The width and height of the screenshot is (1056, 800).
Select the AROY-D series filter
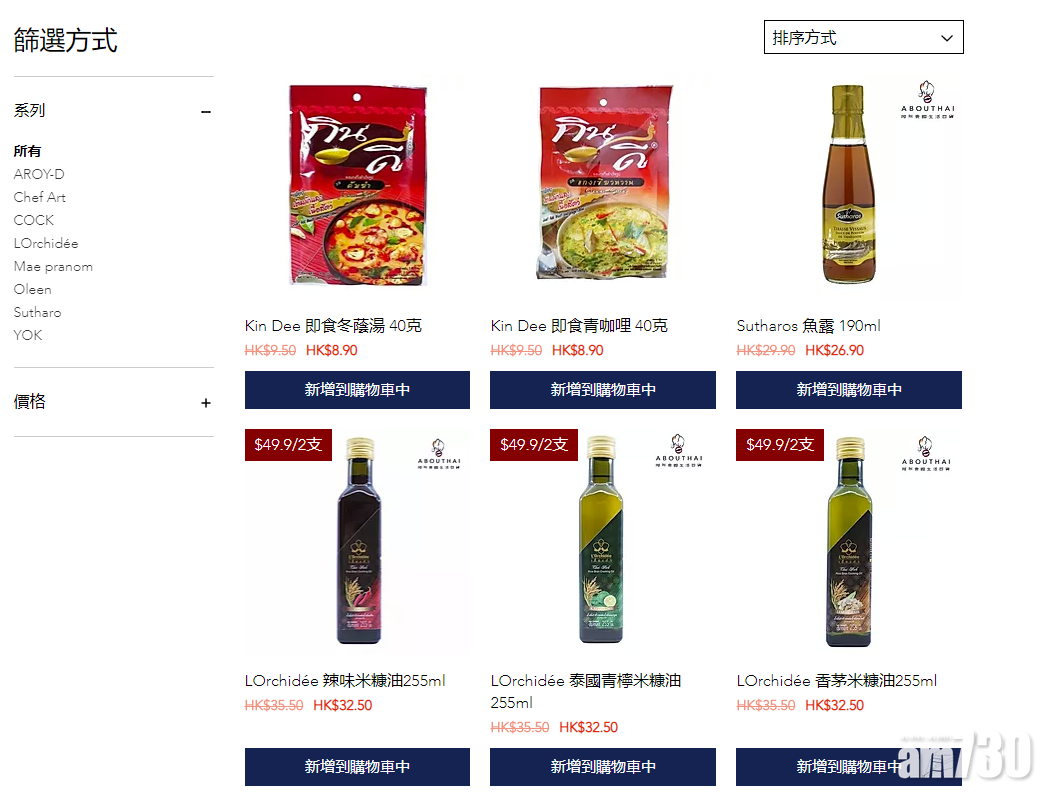(x=39, y=174)
